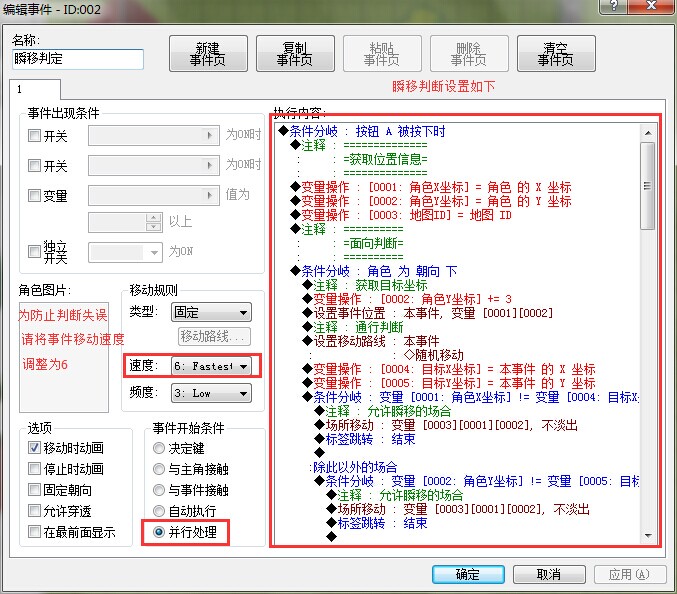The image size is (677, 594).
Task: Enable the first 开关 condition checkbox
Action: coord(34,136)
